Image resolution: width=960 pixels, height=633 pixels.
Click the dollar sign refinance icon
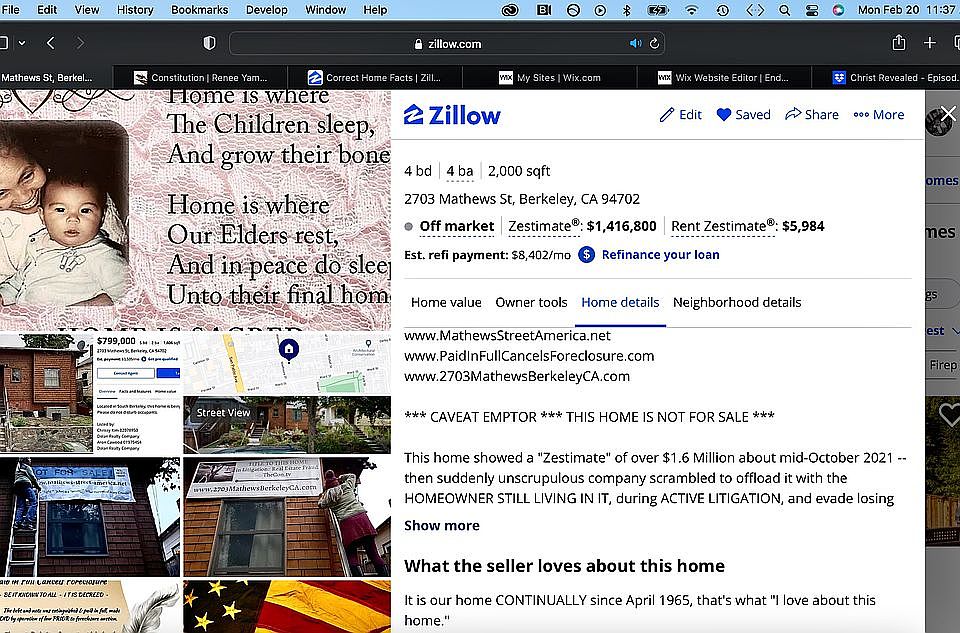pos(586,255)
